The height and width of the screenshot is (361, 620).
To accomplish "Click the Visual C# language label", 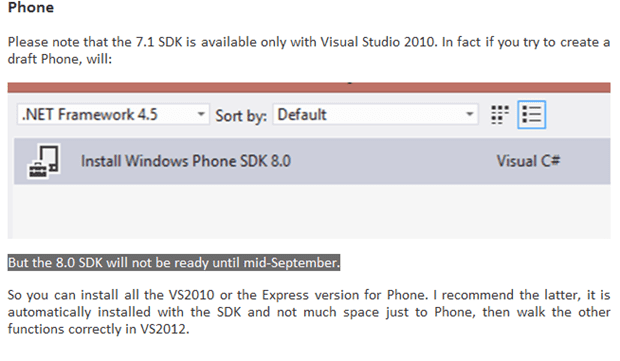I will (528, 161).
